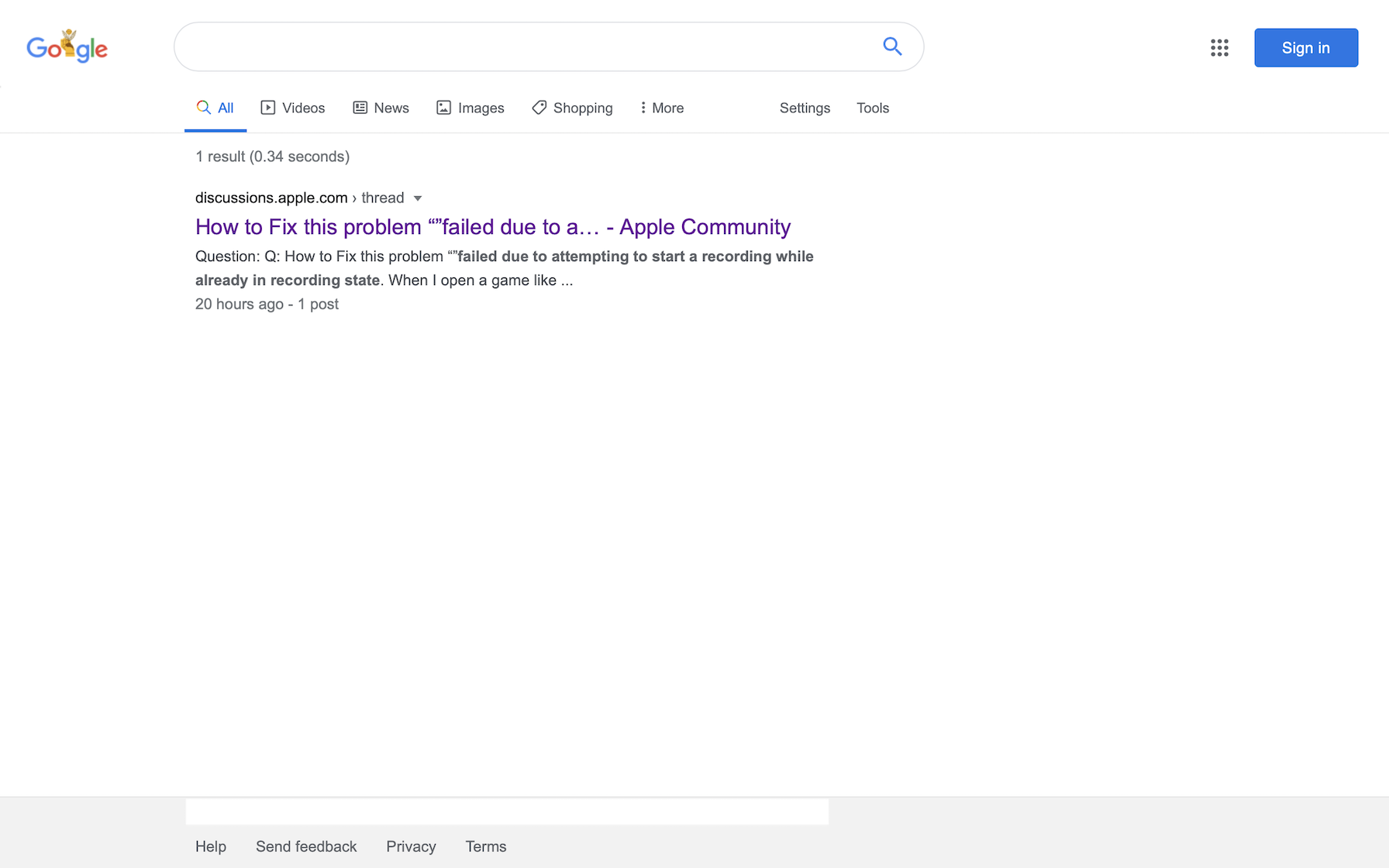Viewport: 1389px width, 868px height.
Task: Click the '20 hours ago - 1 post' text
Action: click(x=267, y=305)
